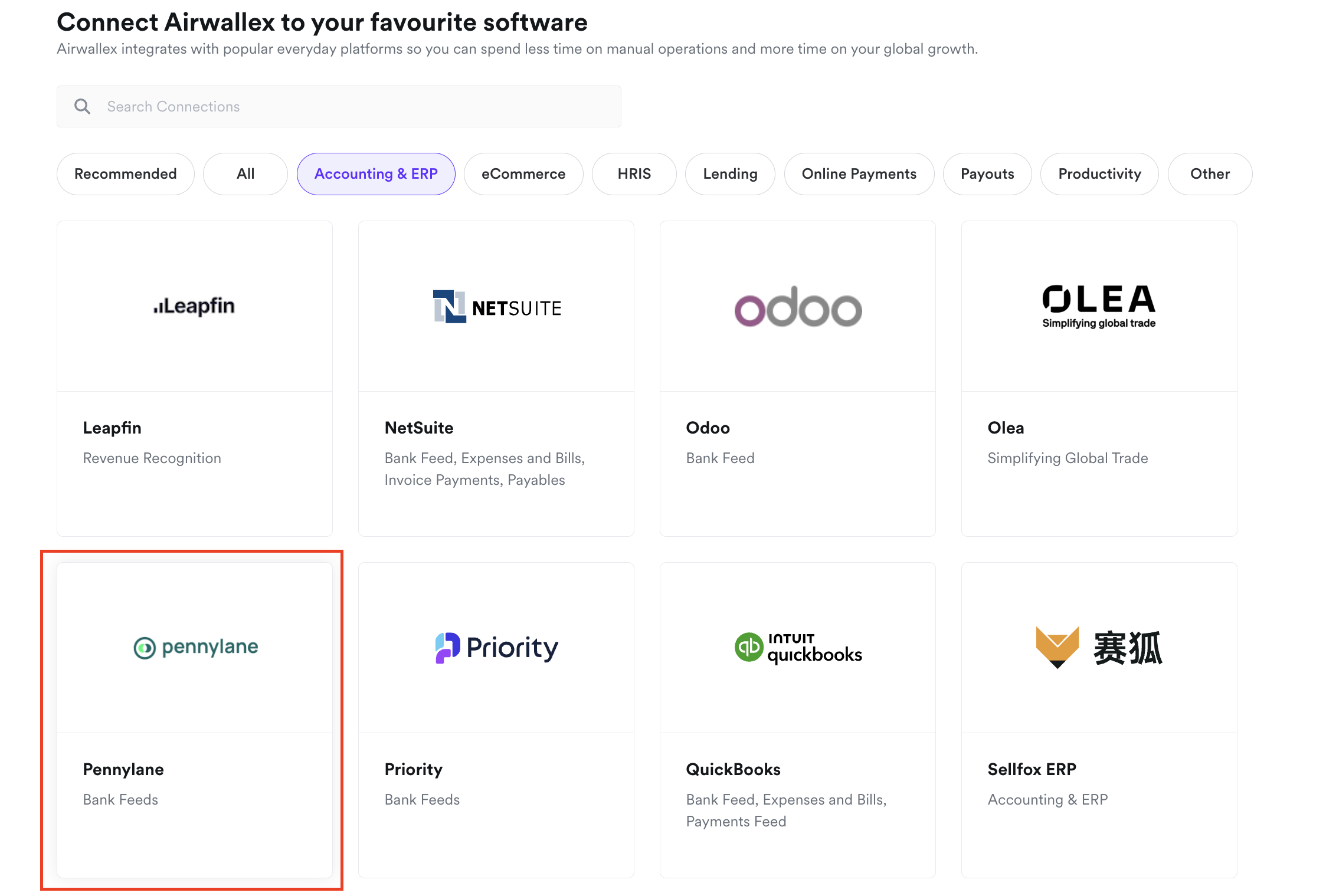Select the Recommended filter tab
Screen dimensions: 1326x896
pyautogui.click(x=126, y=174)
